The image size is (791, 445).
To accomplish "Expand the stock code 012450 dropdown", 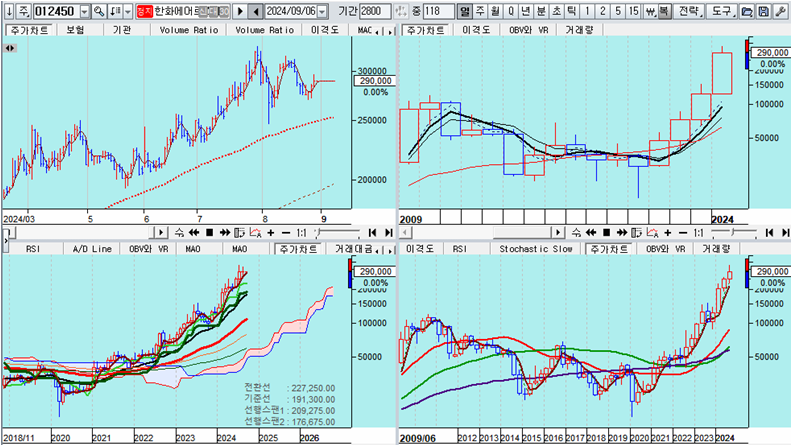I will coord(84,11).
